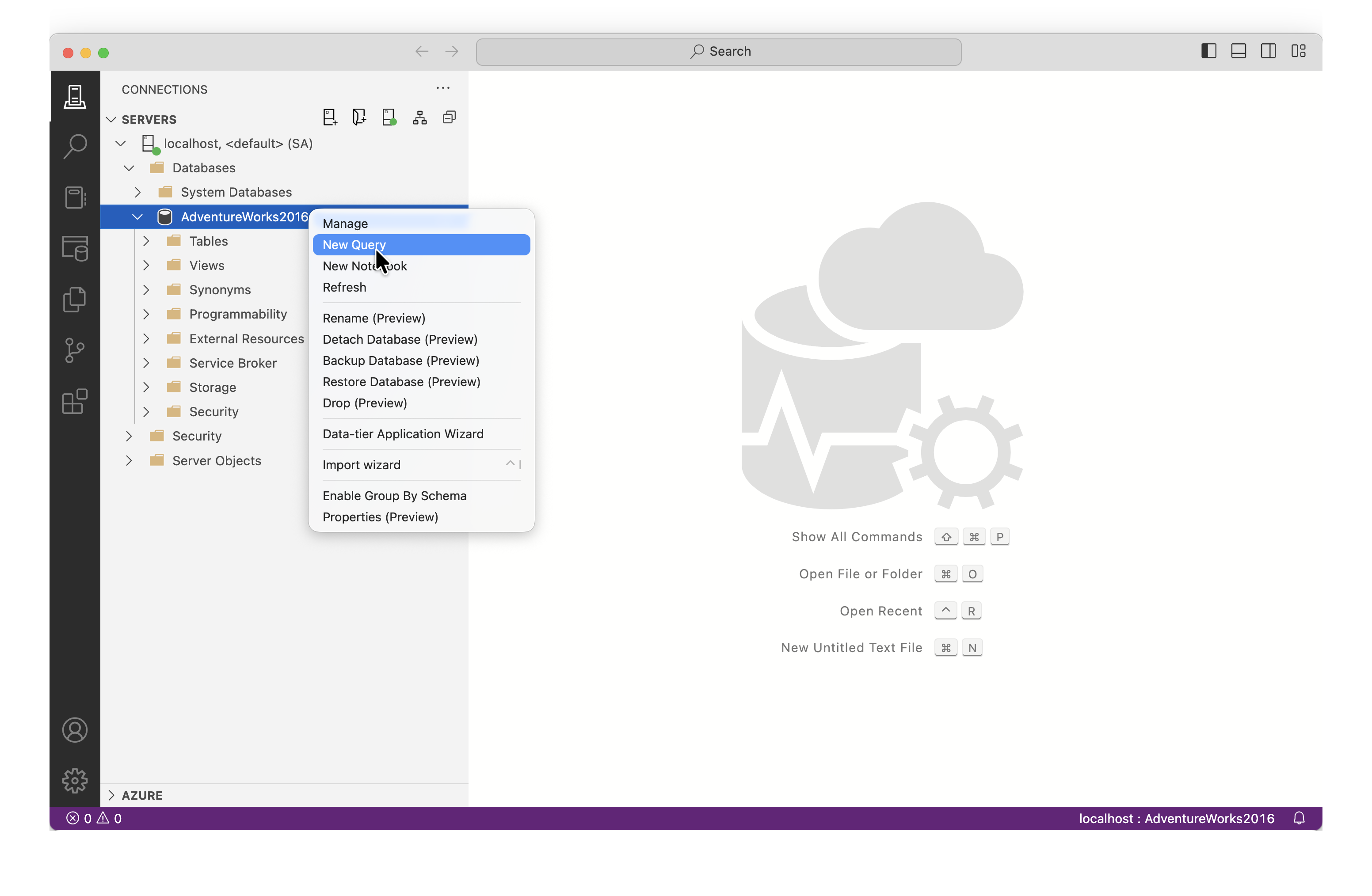Expand the Views folder

point(146,265)
